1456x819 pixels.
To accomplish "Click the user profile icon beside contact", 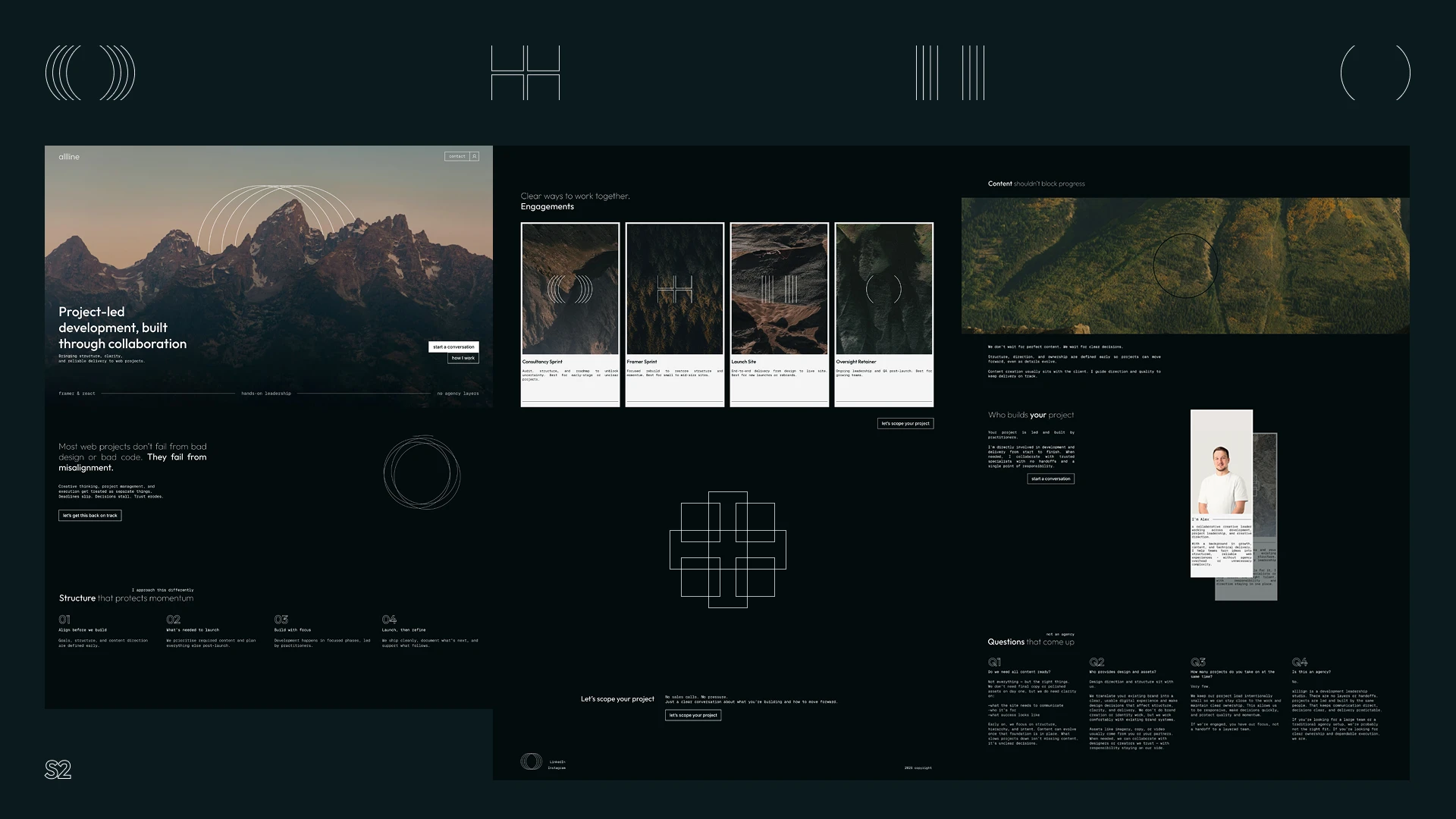I will [475, 156].
